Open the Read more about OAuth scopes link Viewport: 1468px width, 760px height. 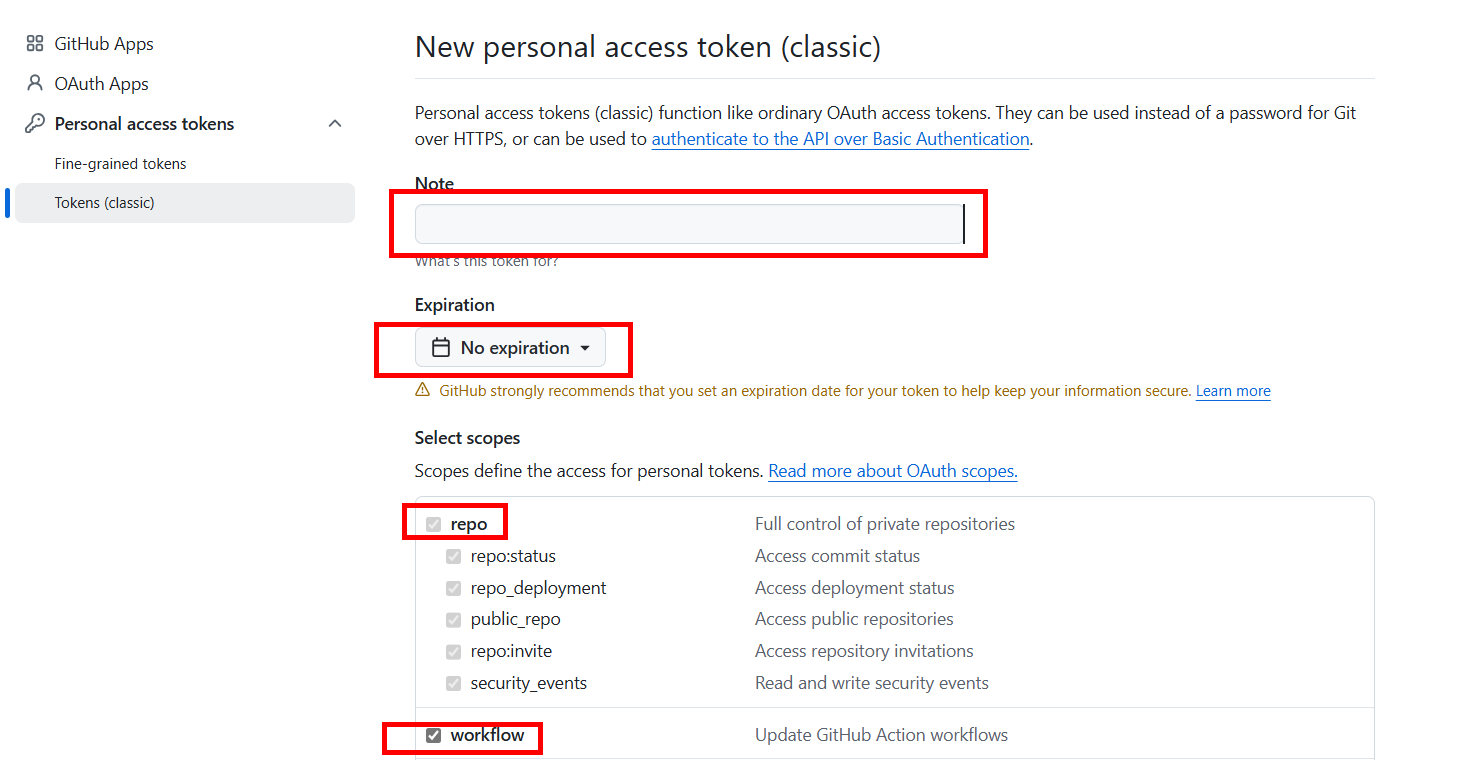click(892, 471)
